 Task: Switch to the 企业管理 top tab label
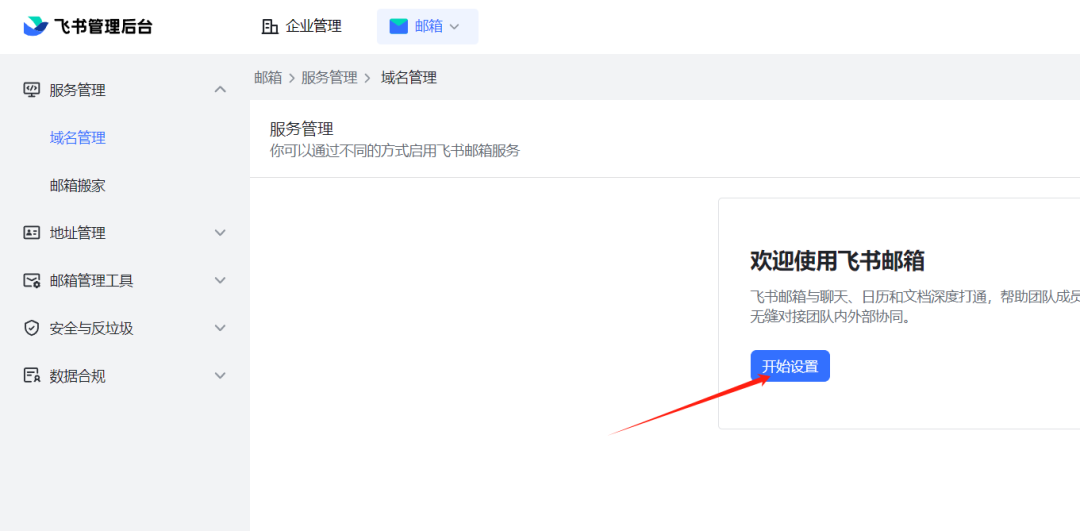(314, 27)
